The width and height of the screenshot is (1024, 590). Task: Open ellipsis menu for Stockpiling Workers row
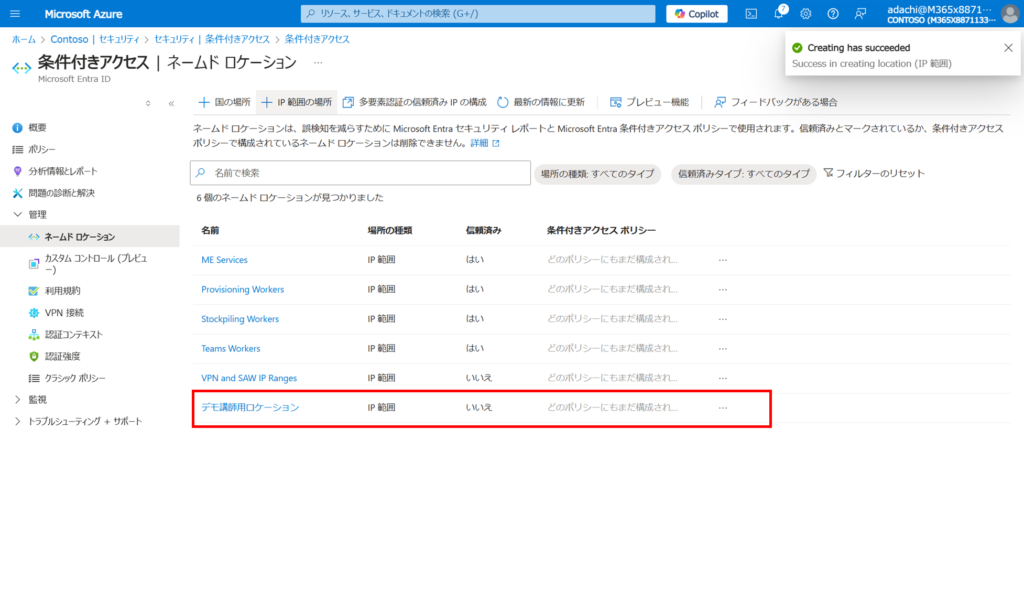coord(723,319)
